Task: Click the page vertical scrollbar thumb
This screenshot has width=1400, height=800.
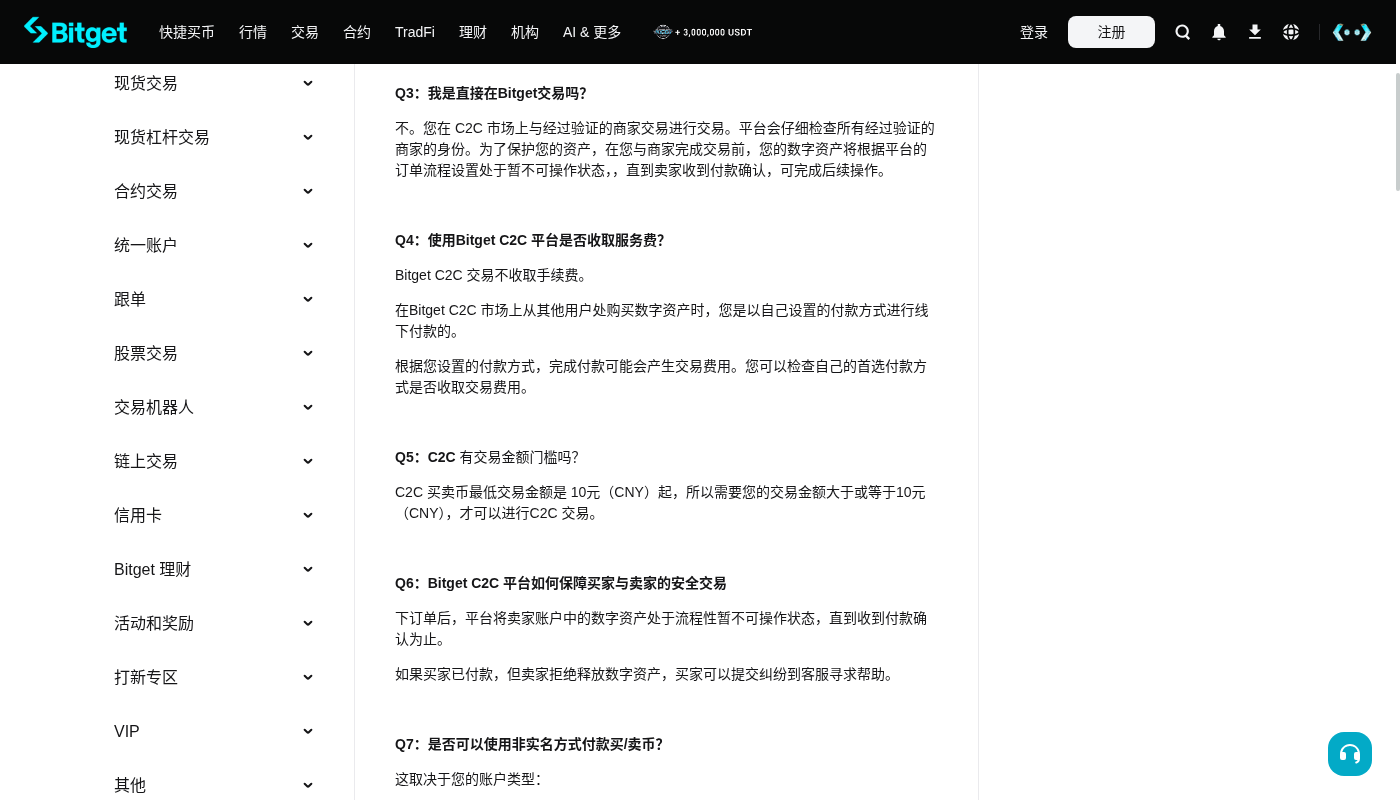Action: pyautogui.click(x=1397, y=131)
